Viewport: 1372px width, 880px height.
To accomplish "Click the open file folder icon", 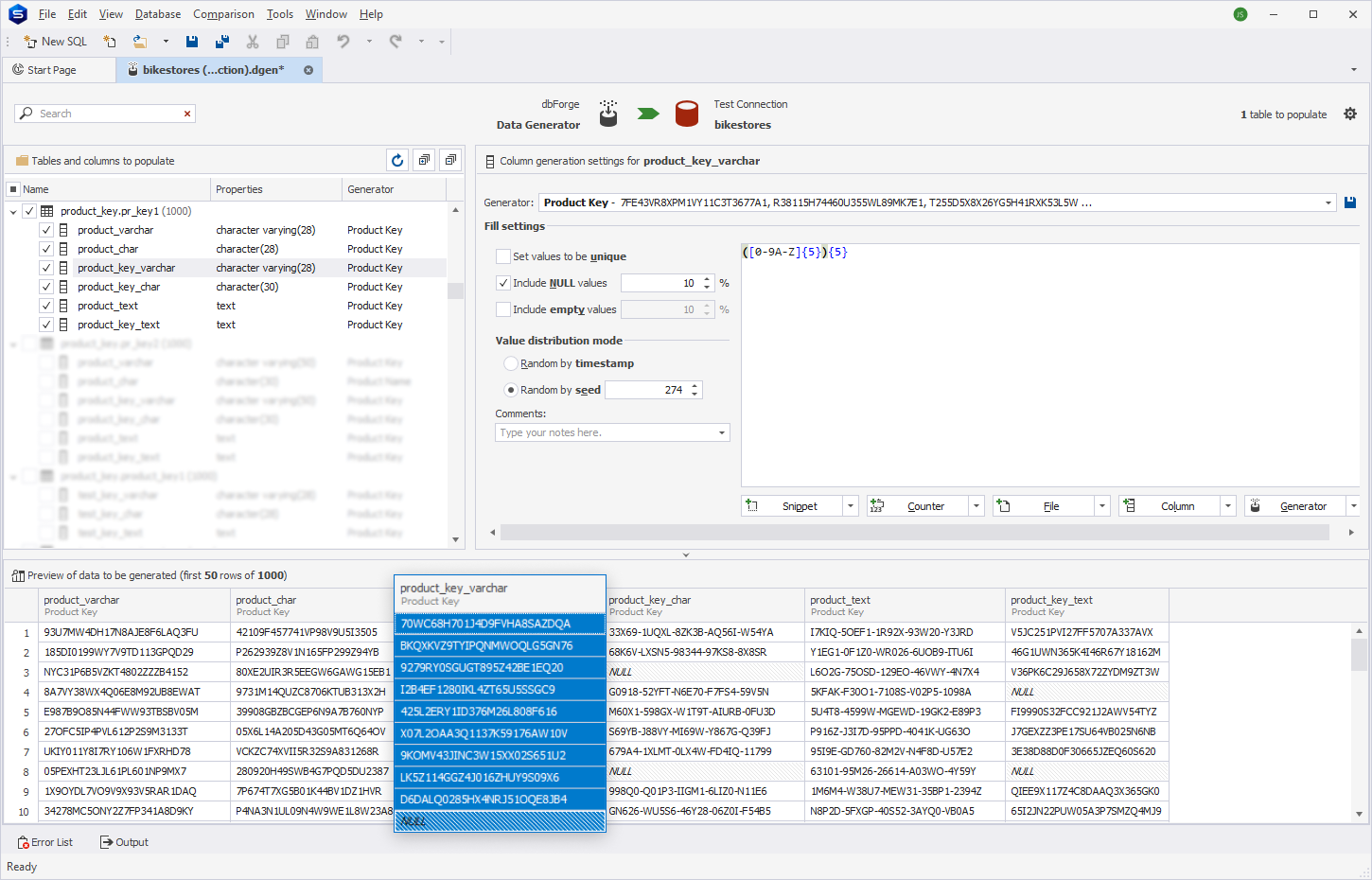I will tap(140, 42).
